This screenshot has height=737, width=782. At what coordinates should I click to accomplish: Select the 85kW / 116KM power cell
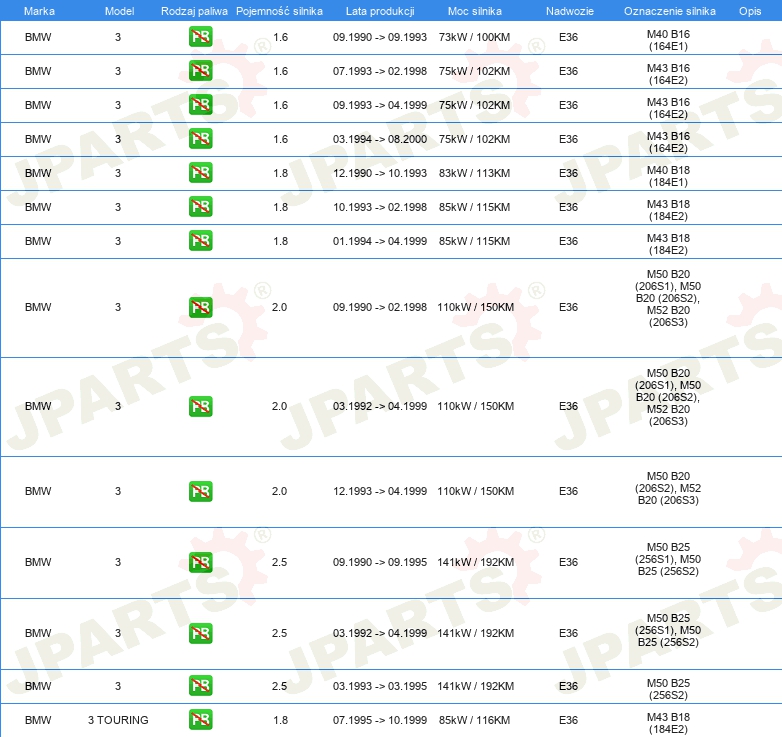point(474,720)
